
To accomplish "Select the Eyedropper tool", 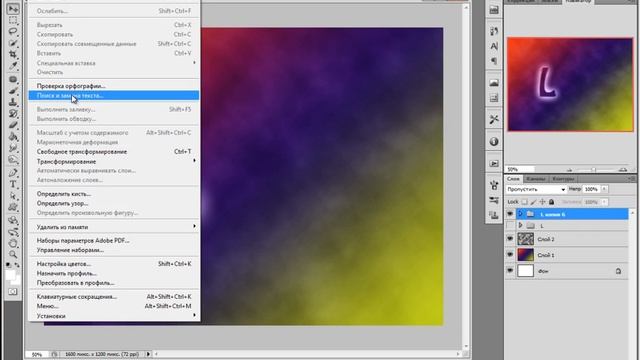I will (x=13, y=65).
